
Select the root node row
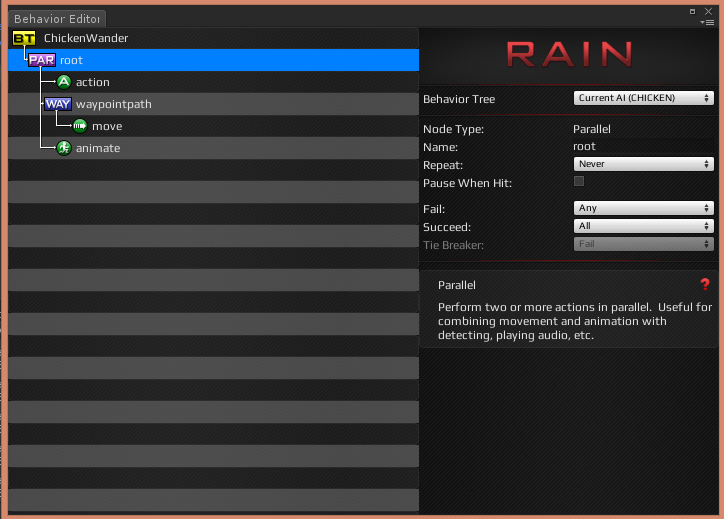(213, 60)
